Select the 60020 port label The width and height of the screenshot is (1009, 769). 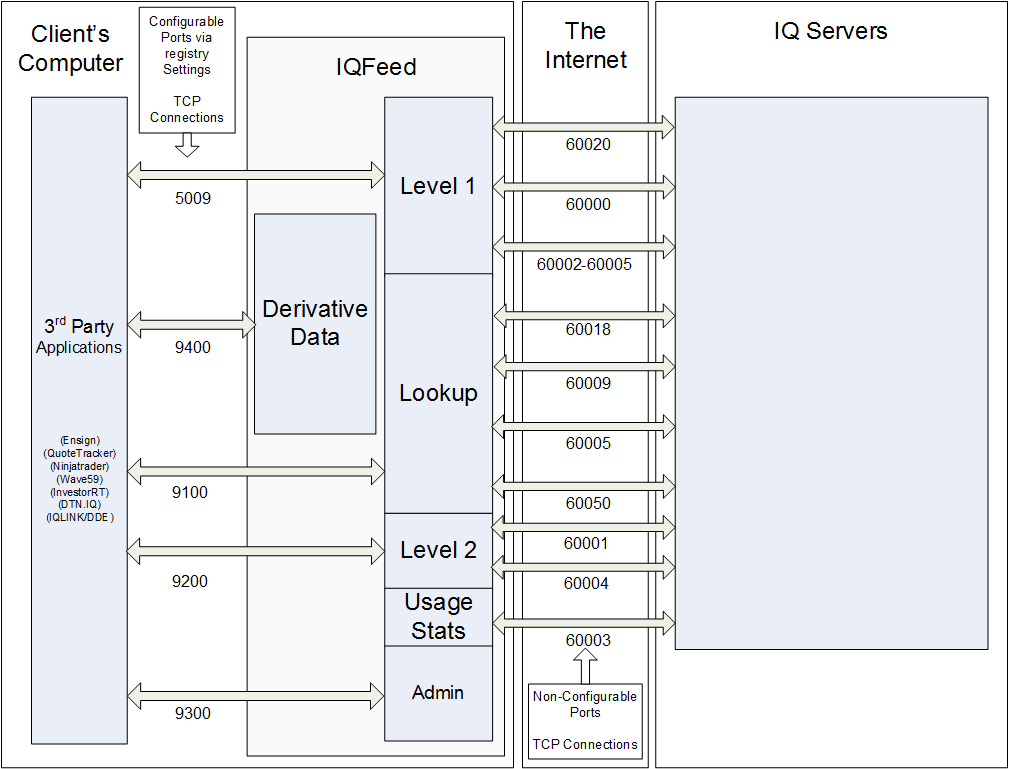pyautogui.click(x=588, y=144)
